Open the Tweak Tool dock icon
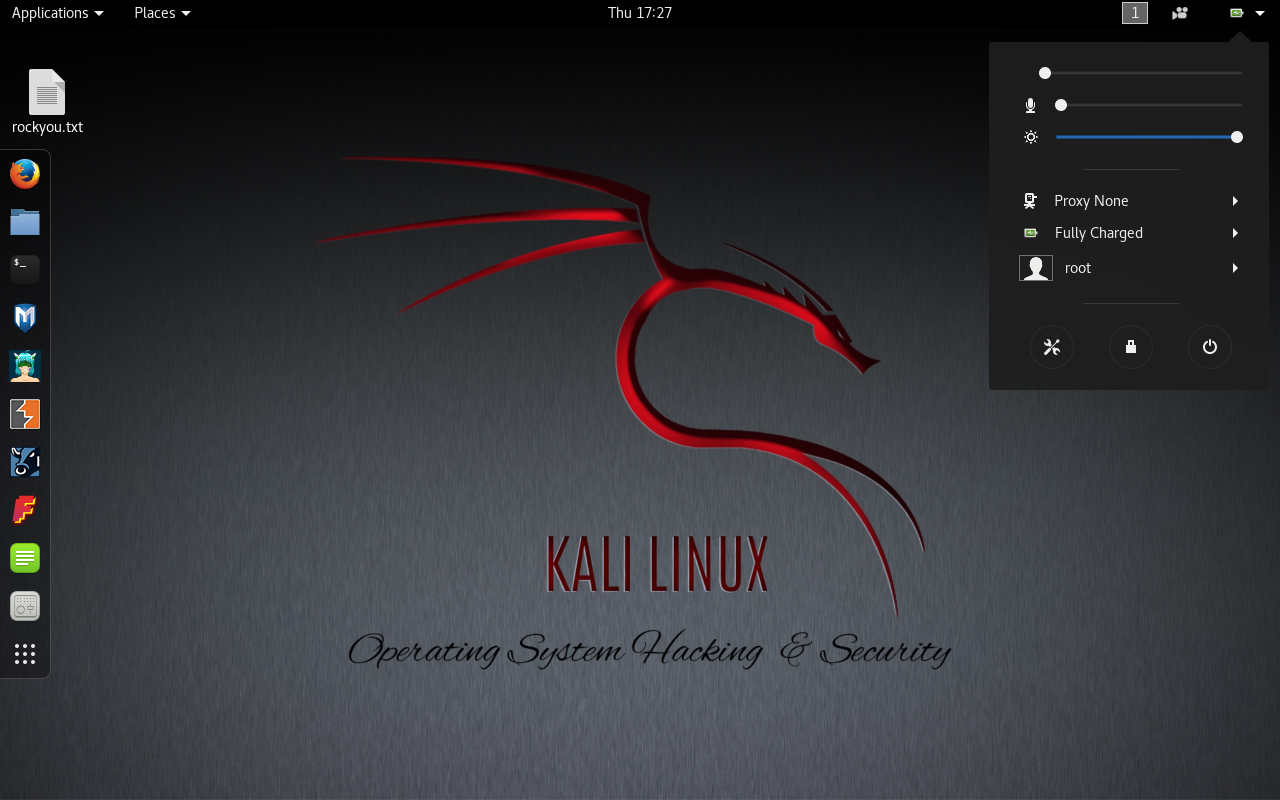This screenshot has width=1280, height=800. click(x=25, y=606)
